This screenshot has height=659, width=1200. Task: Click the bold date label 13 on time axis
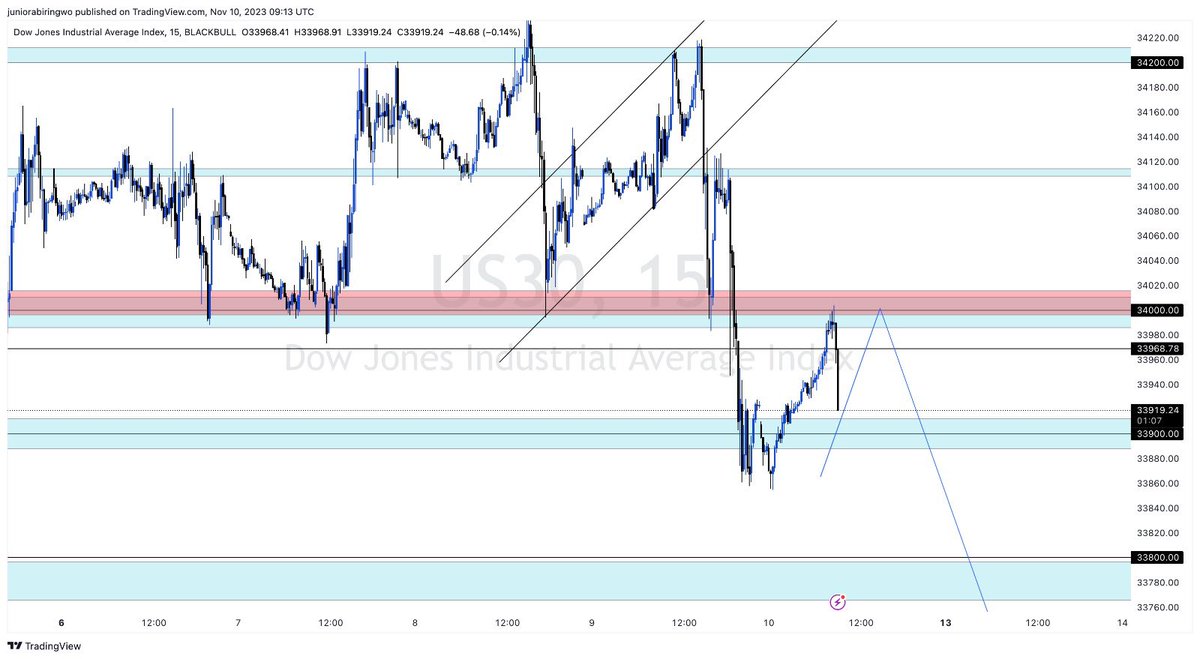[946, 623]
